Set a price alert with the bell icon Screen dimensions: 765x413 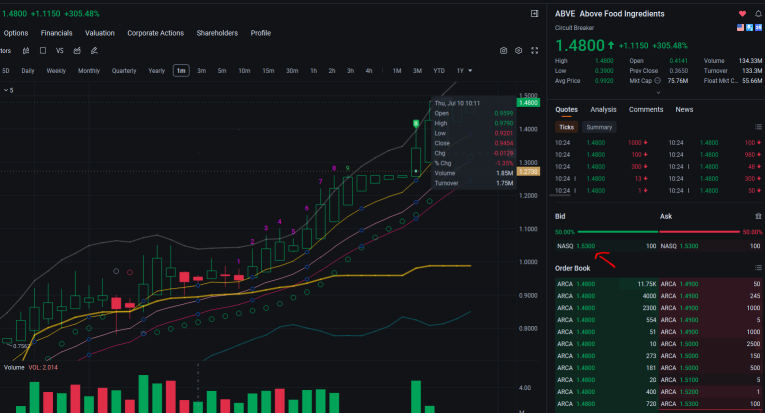click(x=758, y=14)
